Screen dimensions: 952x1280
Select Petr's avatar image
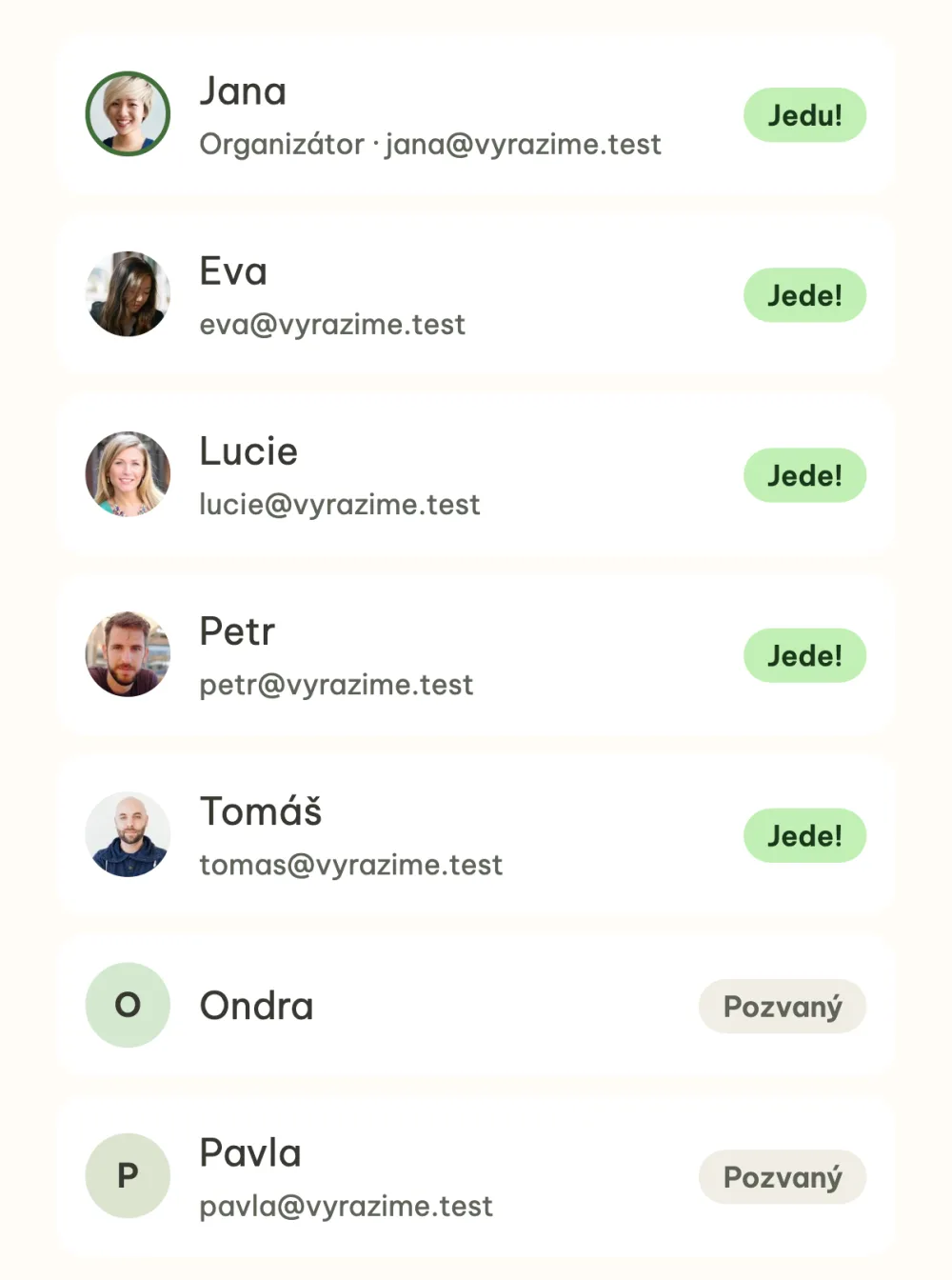pos(128,653)
